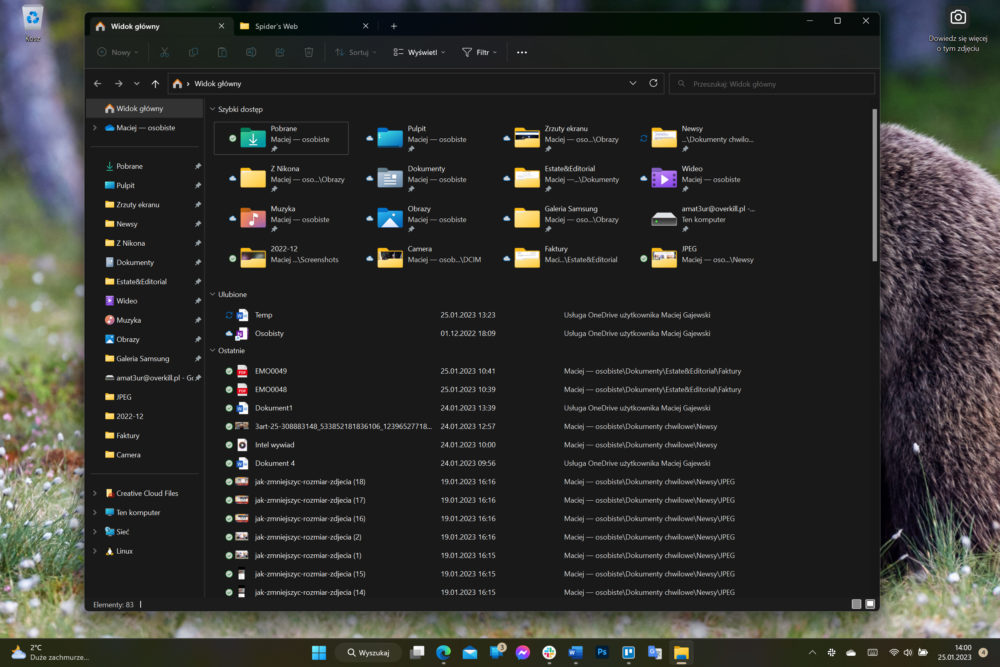
Task: Open the Windows Start menu
Action: 319,652
